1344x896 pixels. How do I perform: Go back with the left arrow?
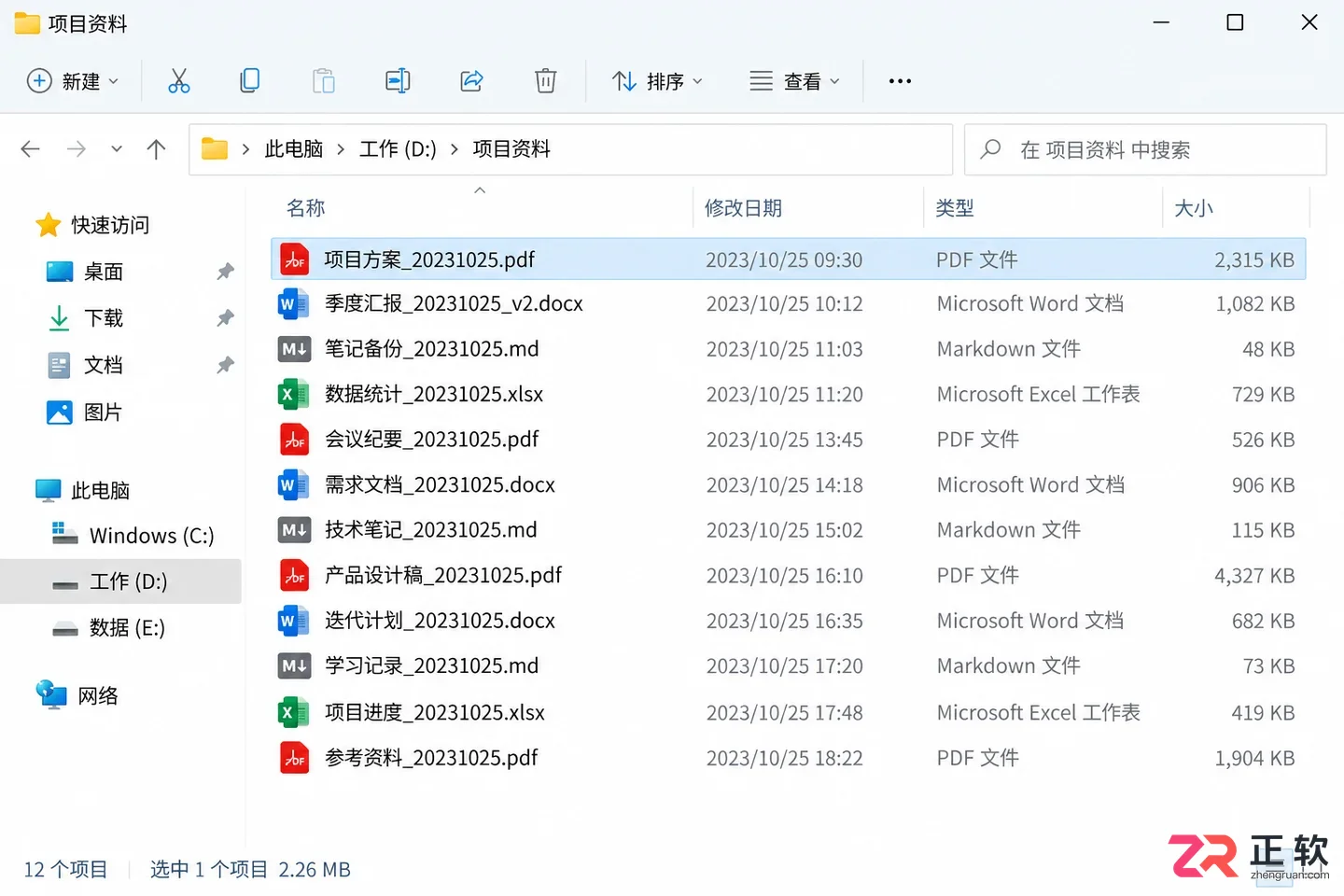[31, 149]
